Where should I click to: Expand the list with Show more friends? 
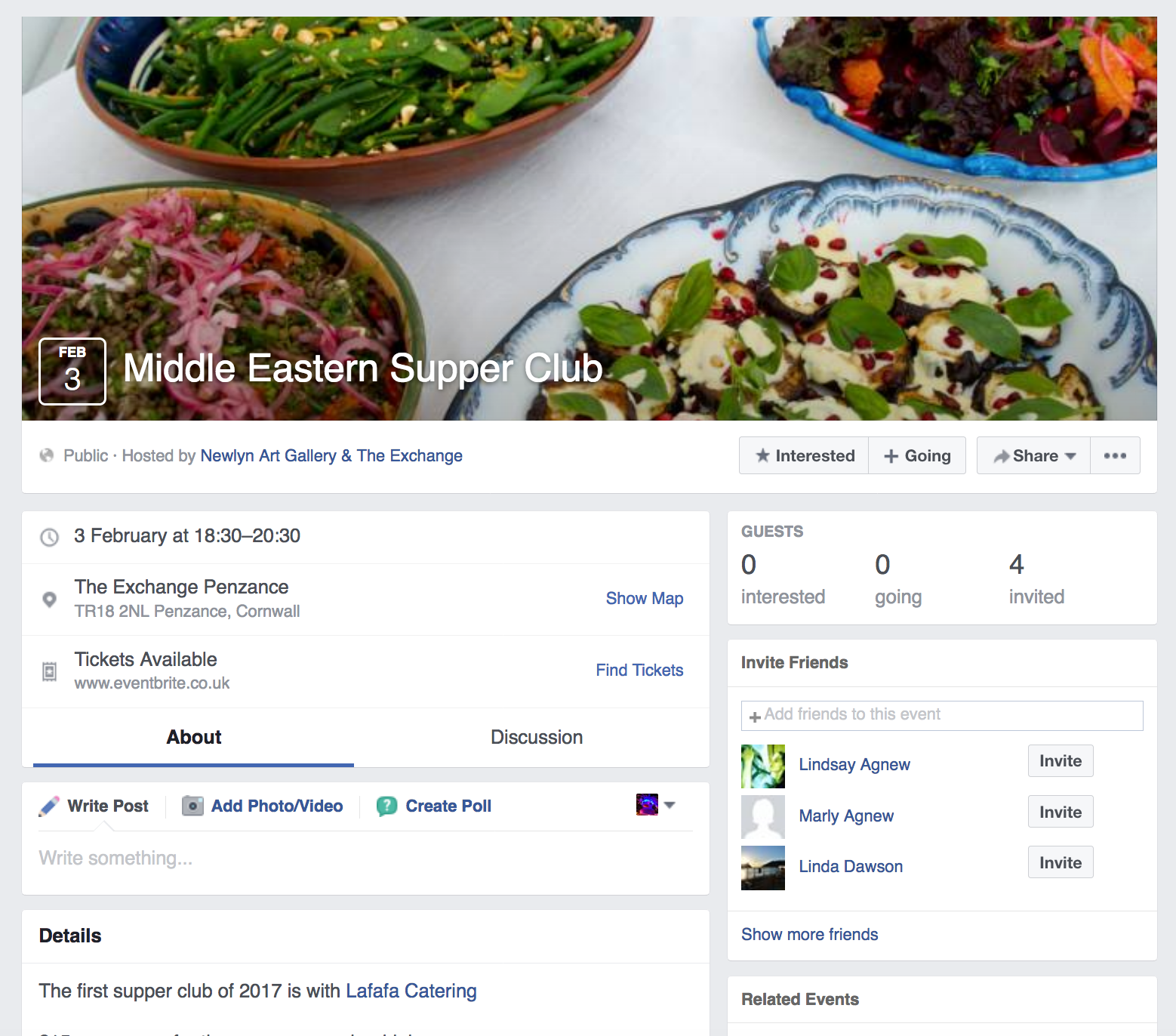click(809, 935)
